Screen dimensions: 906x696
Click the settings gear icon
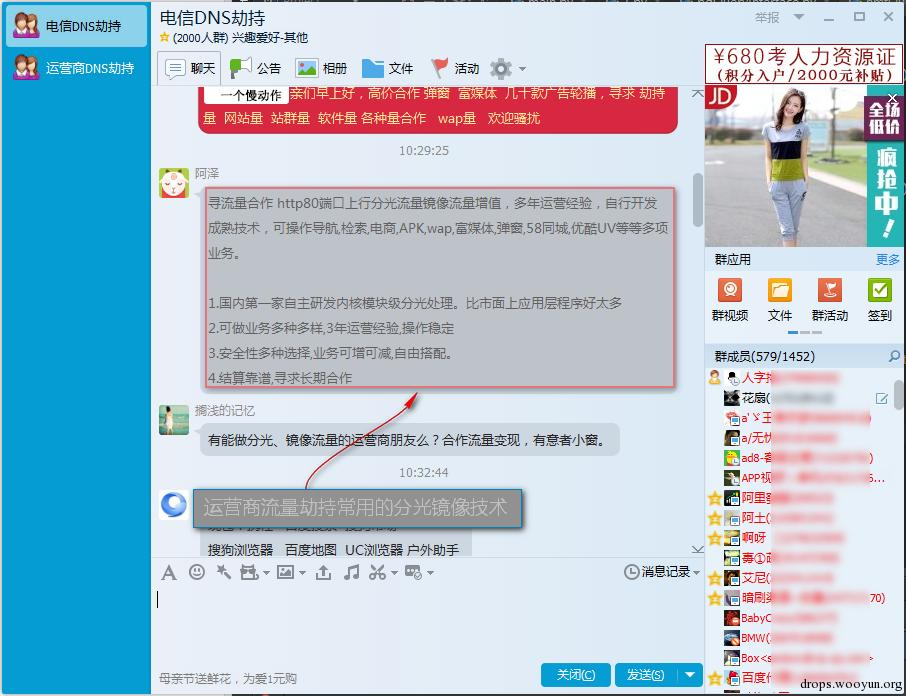pyautogui.click(x=500, y=69)
